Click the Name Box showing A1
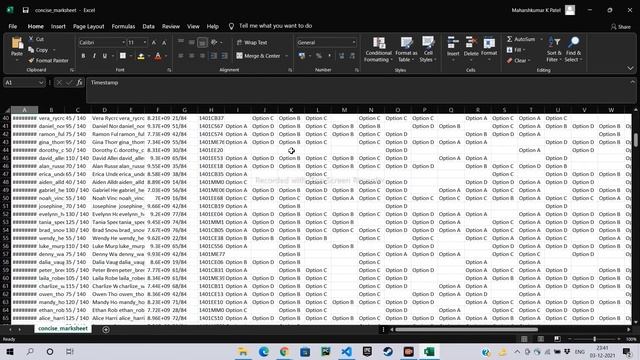 coord(24,82)
